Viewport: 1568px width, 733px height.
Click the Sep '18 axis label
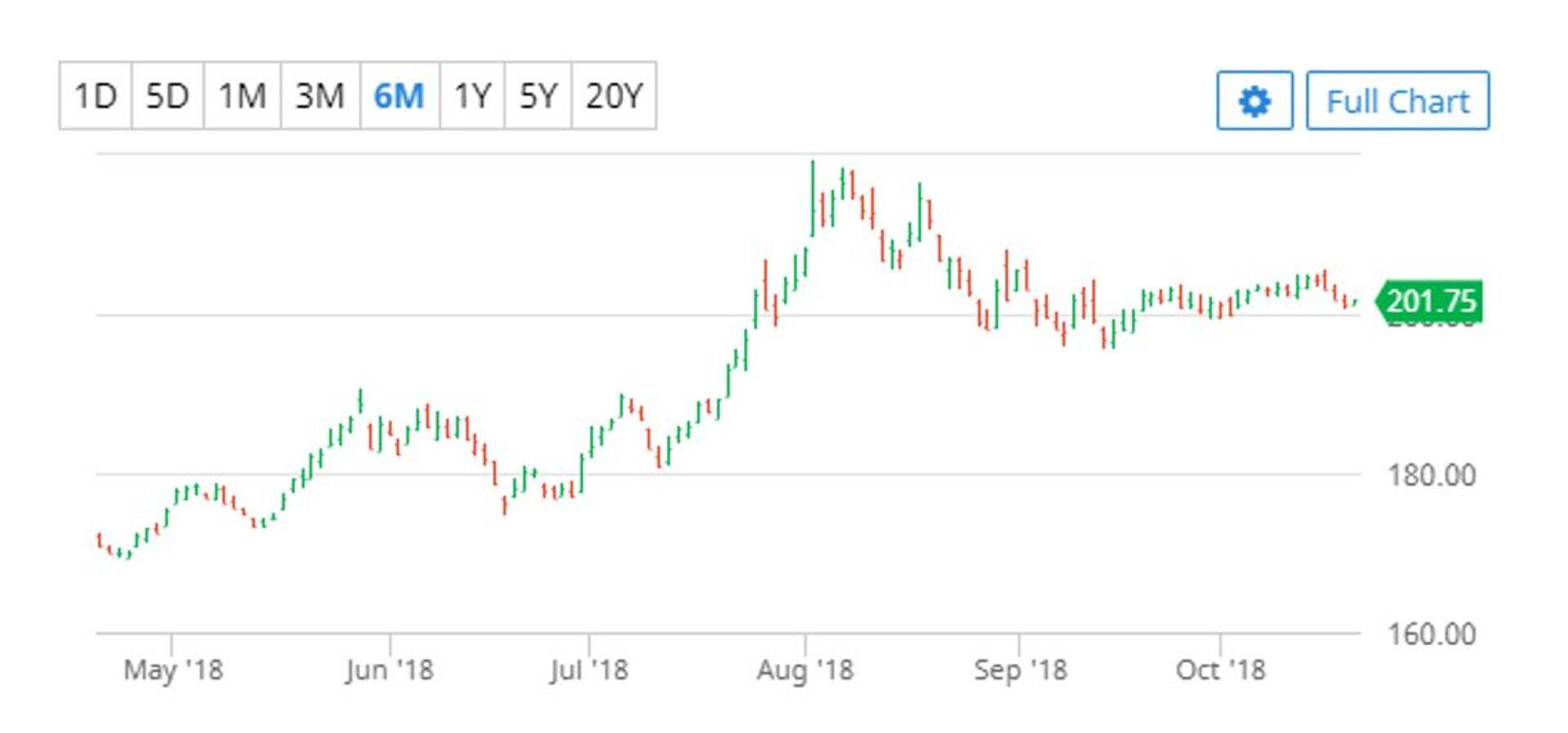(1020, 670)
